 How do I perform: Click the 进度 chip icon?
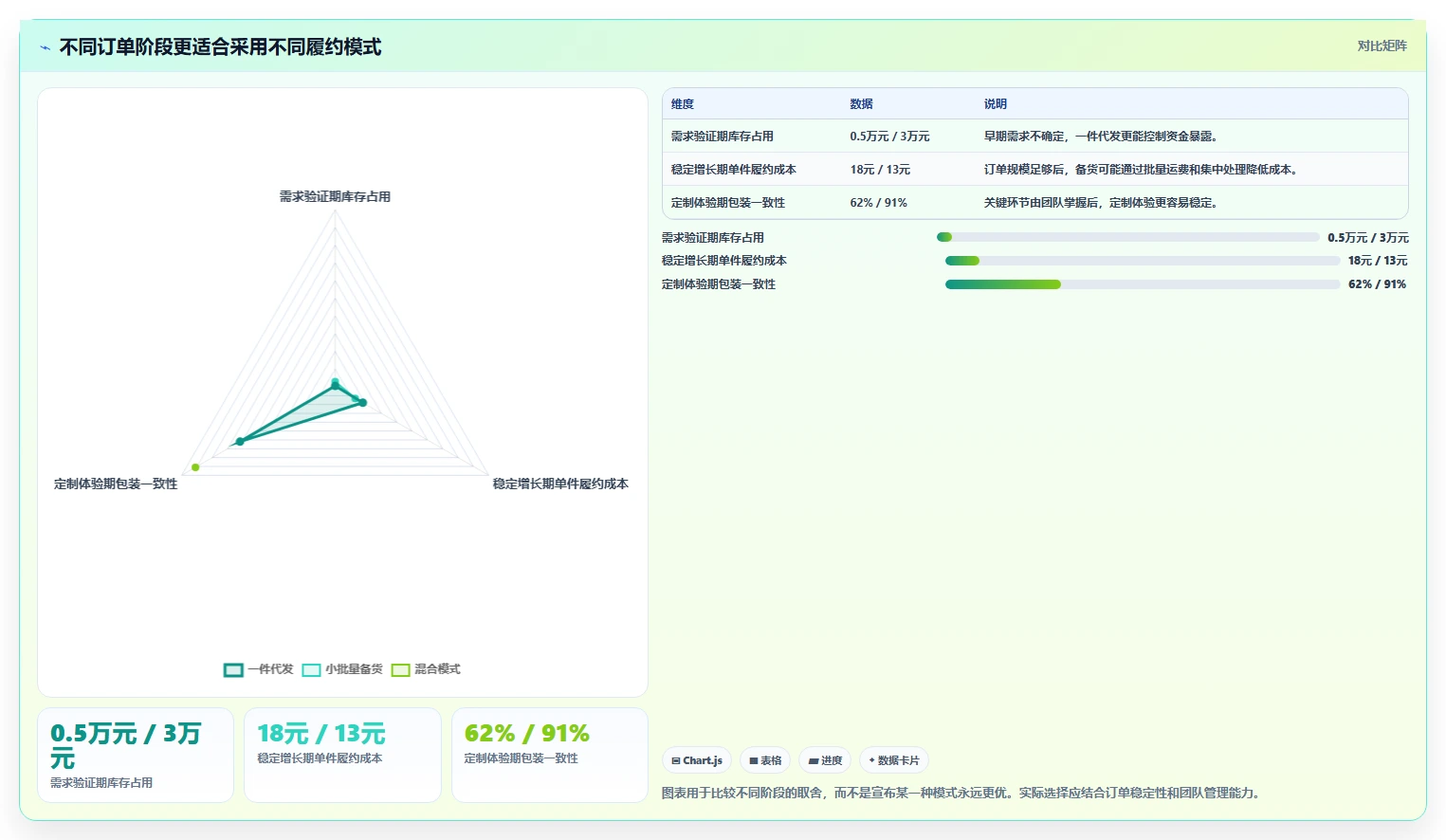[814, 760]
